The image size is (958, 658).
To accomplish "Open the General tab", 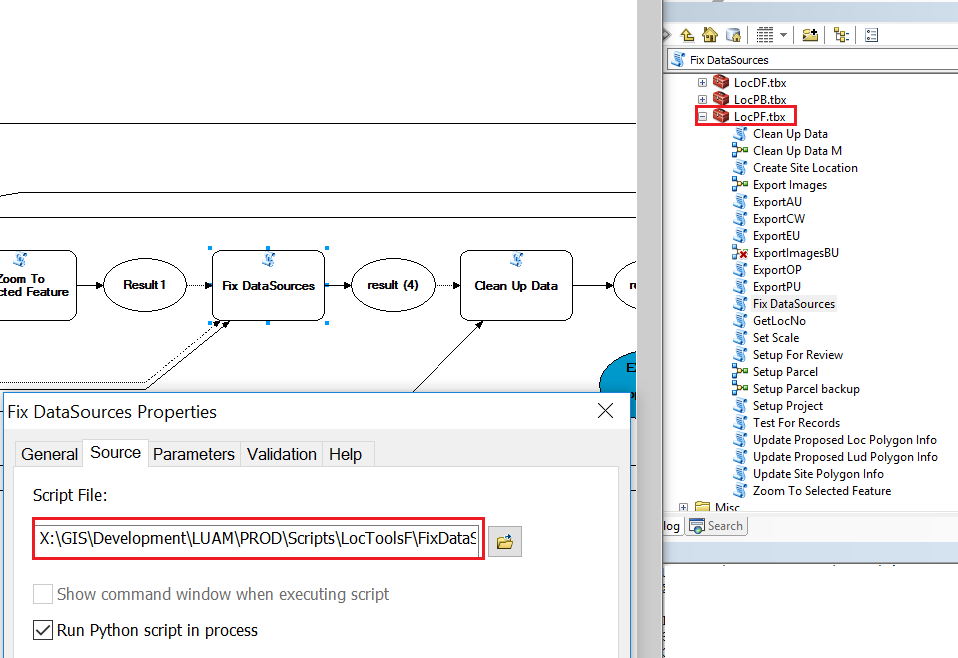I will 49,455.
